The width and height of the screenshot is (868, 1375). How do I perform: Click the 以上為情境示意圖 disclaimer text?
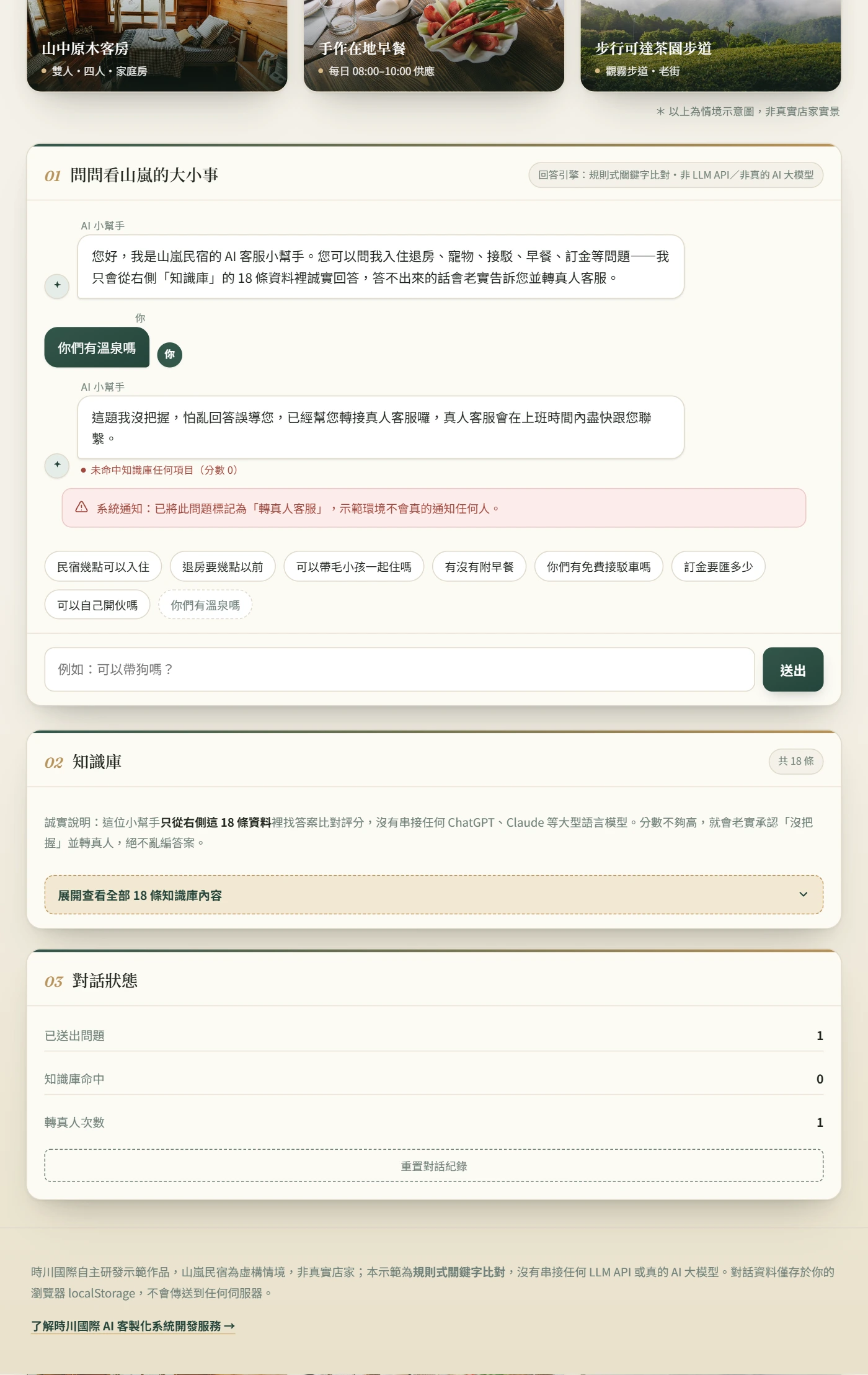[748, 112]
